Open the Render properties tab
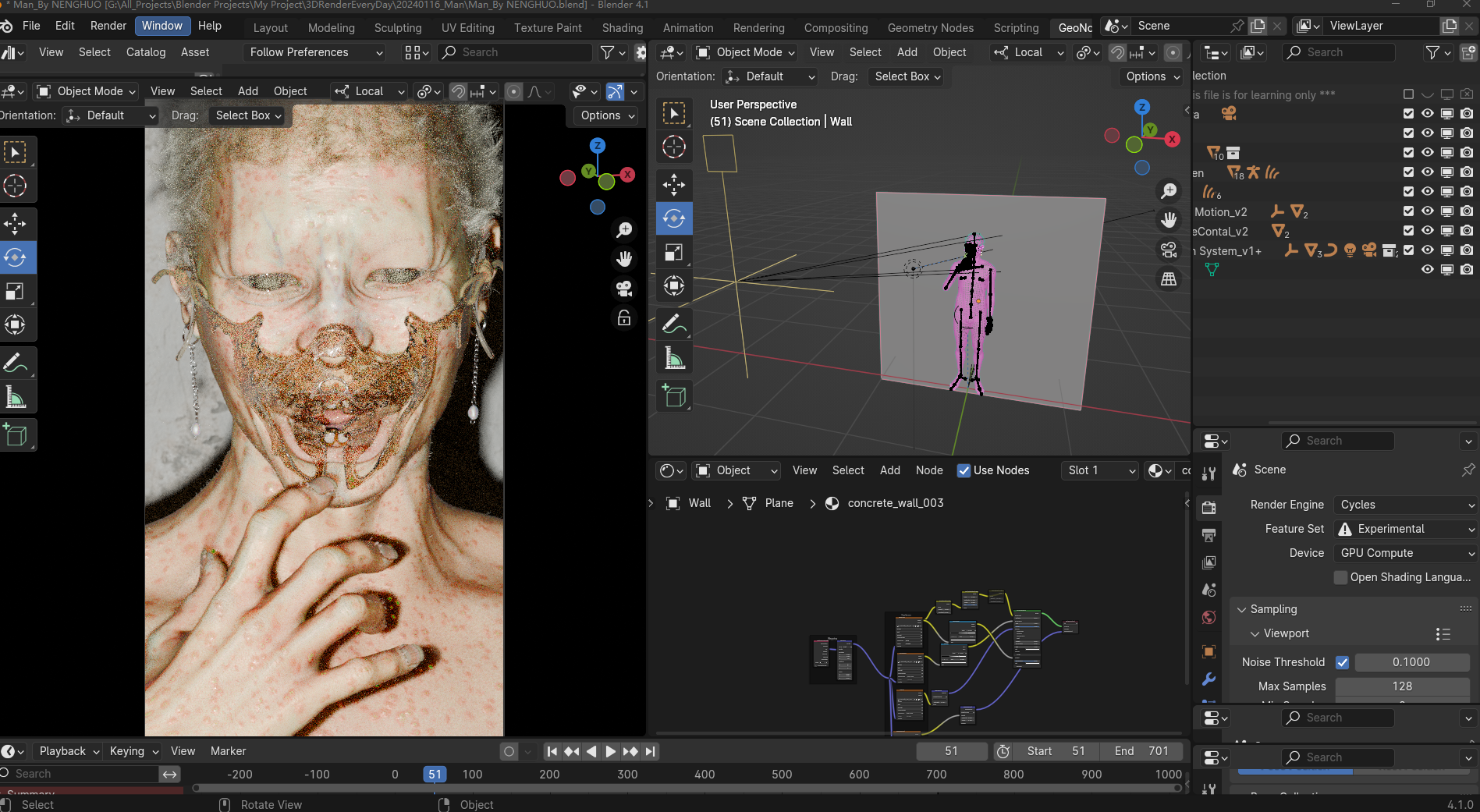 1208,508
